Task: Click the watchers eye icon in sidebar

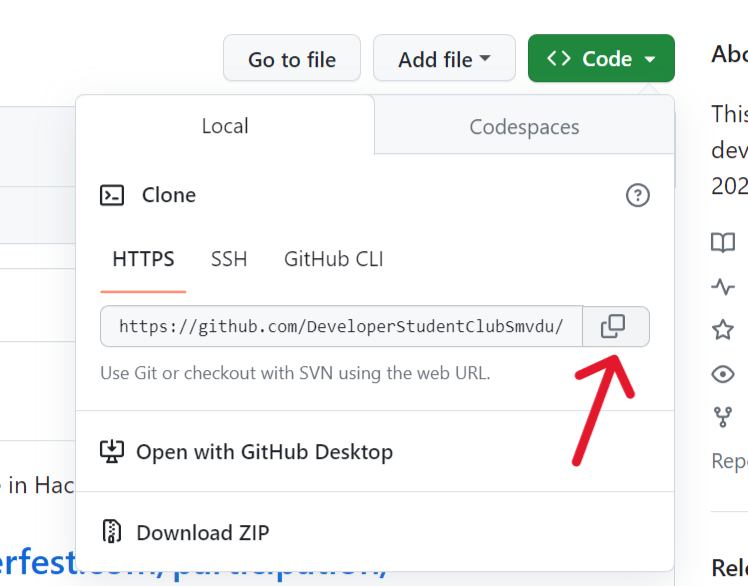Action: [x=722, y=374]
